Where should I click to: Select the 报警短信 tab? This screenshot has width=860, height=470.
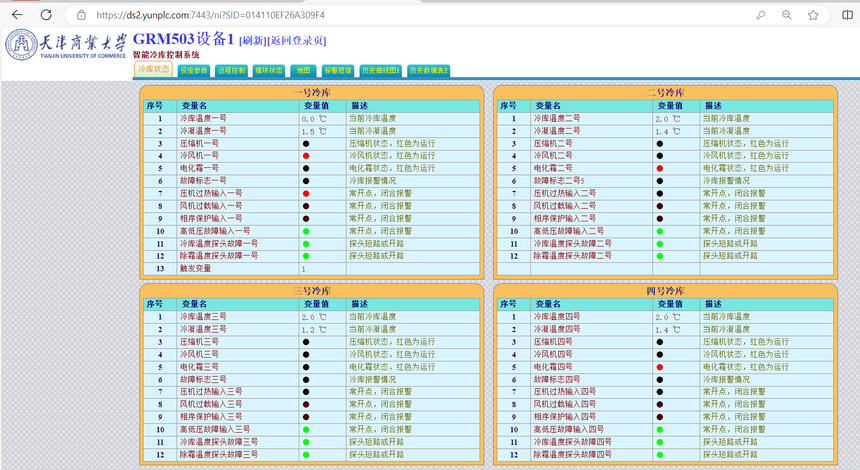tap(337, 71)
